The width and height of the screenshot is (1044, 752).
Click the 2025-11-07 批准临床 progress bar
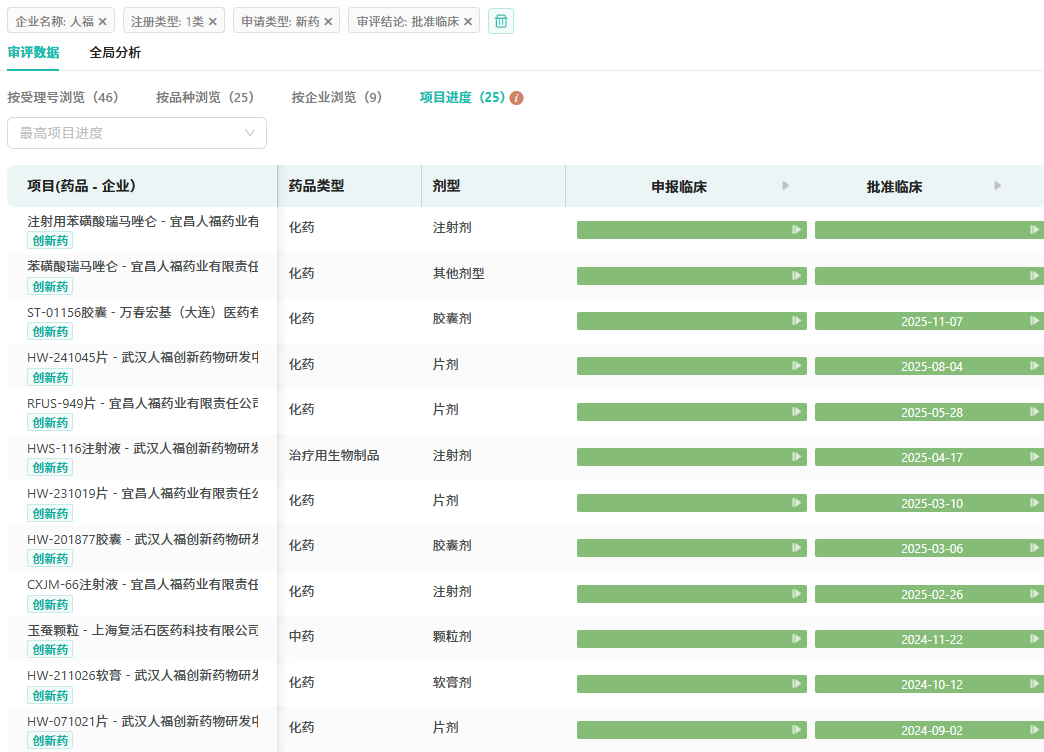pyautogui.click(x=929, y=321)
